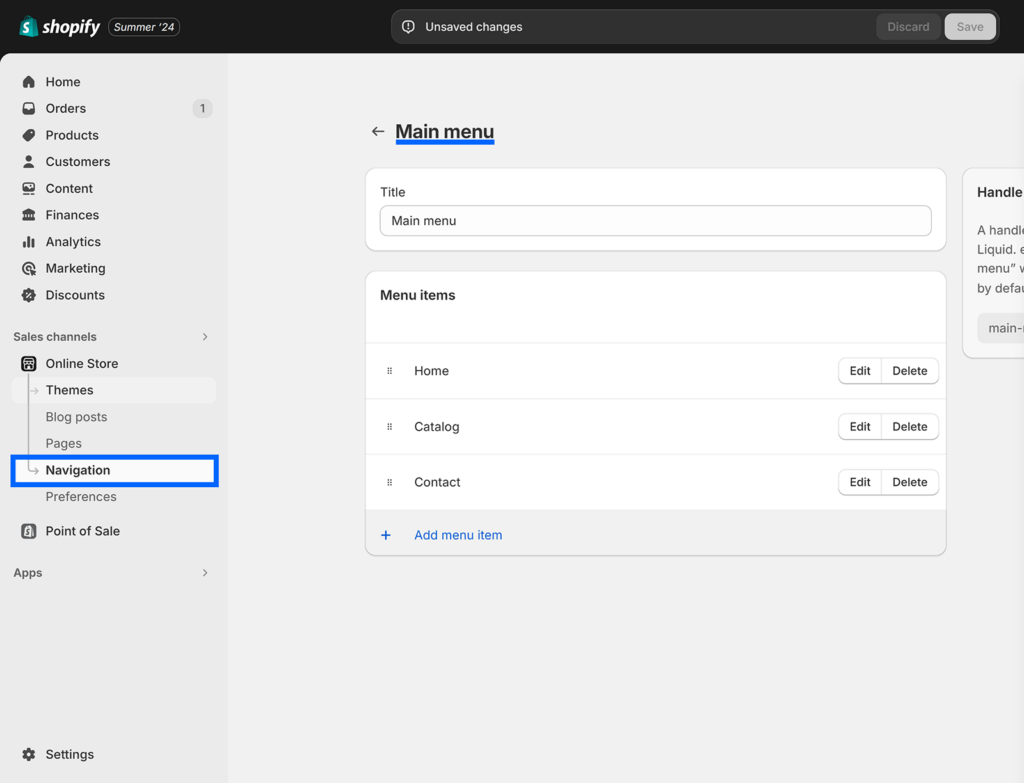This screenshot has width=1024, height=783.
Task: Open Point of Sale
Action: (82, 531)
